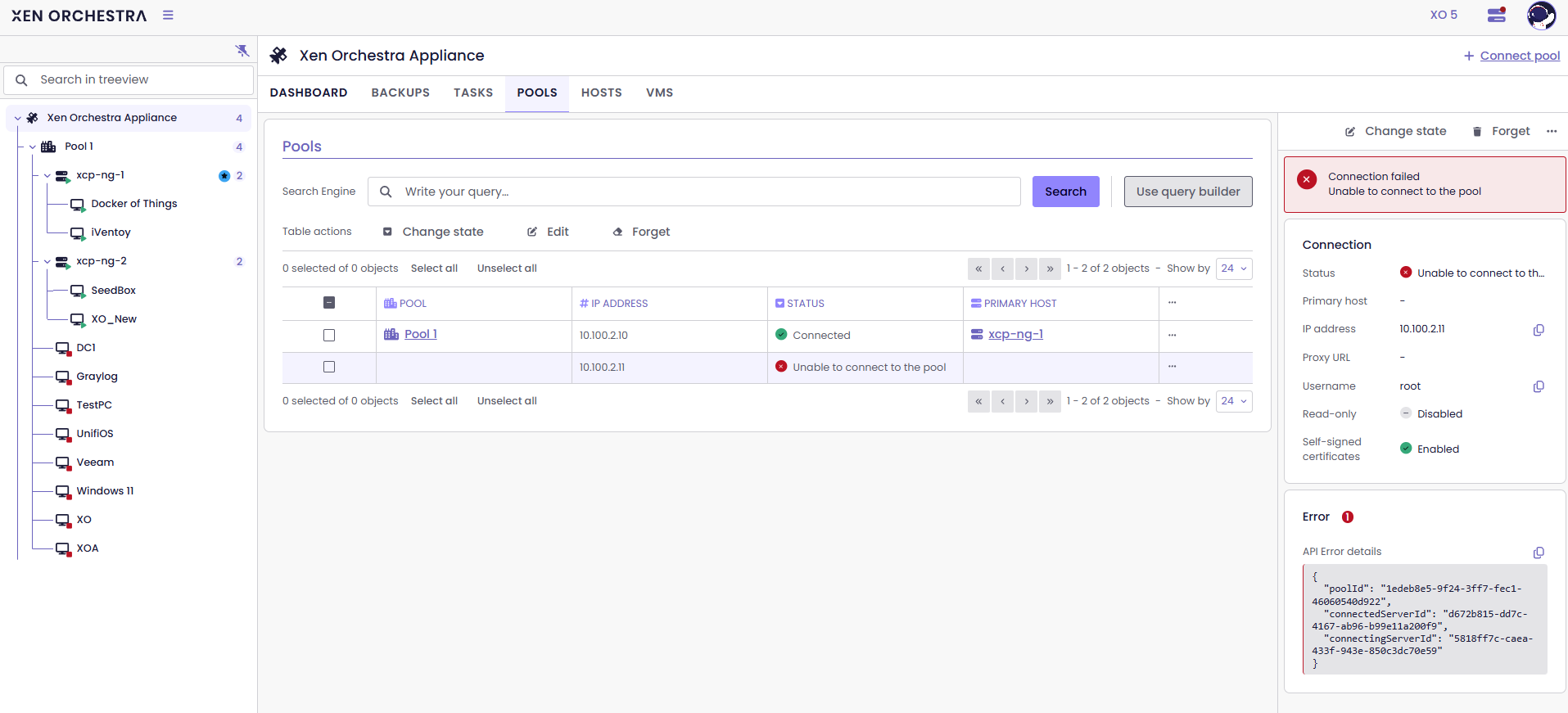
Task: Open the hamburger menu beside the logo
Action: tap(168, 15)
